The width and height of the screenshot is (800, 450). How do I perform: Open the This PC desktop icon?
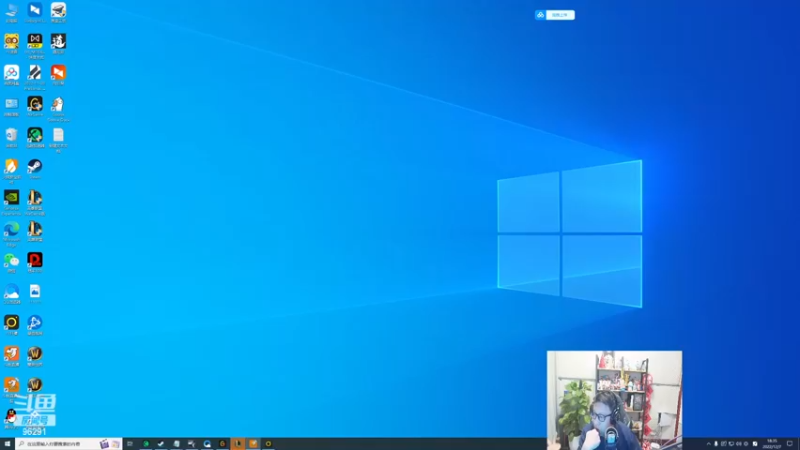coord(11,12)
